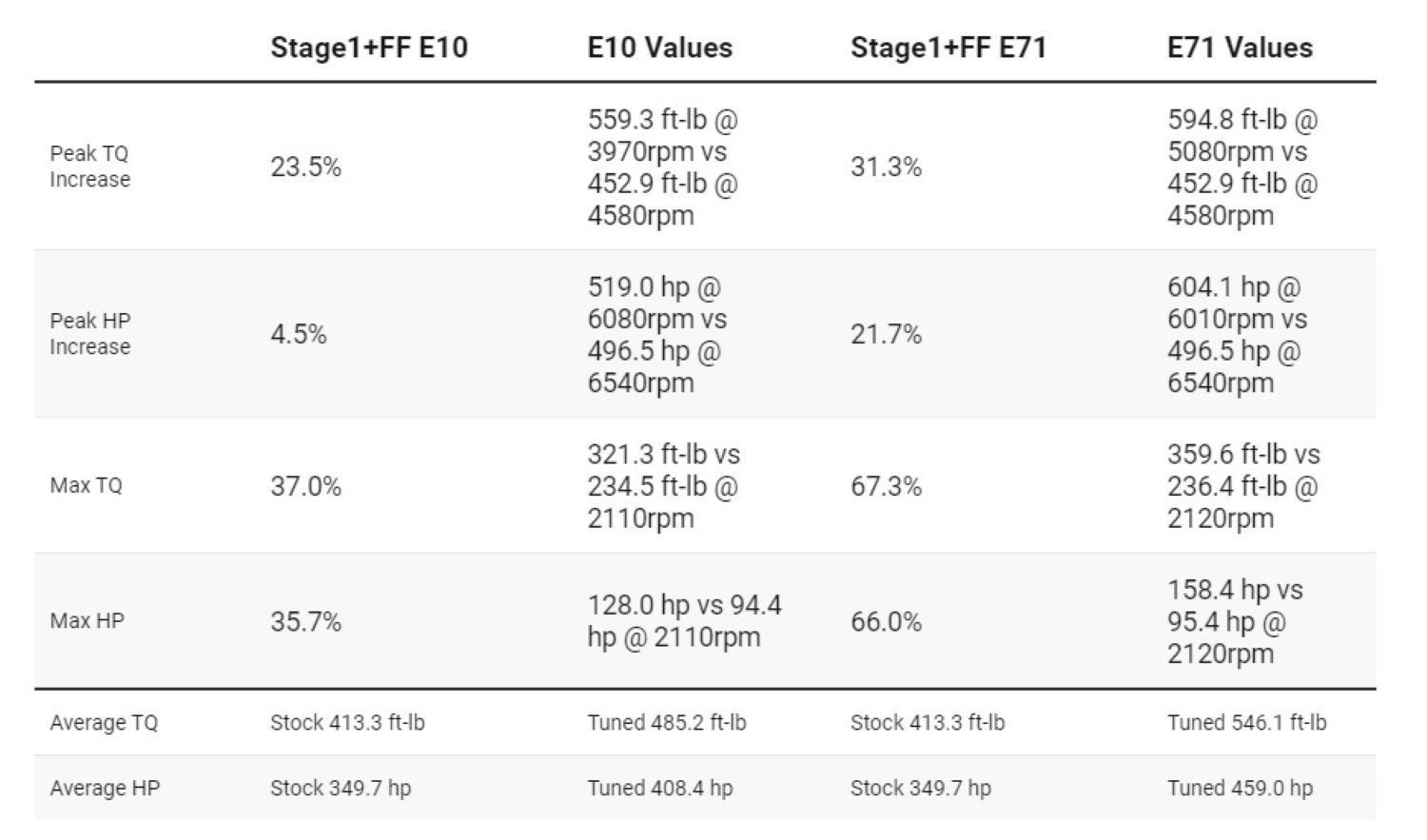Viewport: 1427px width, 840px height.
Task: Click the Max TQ row label
Action: point(86,486)
